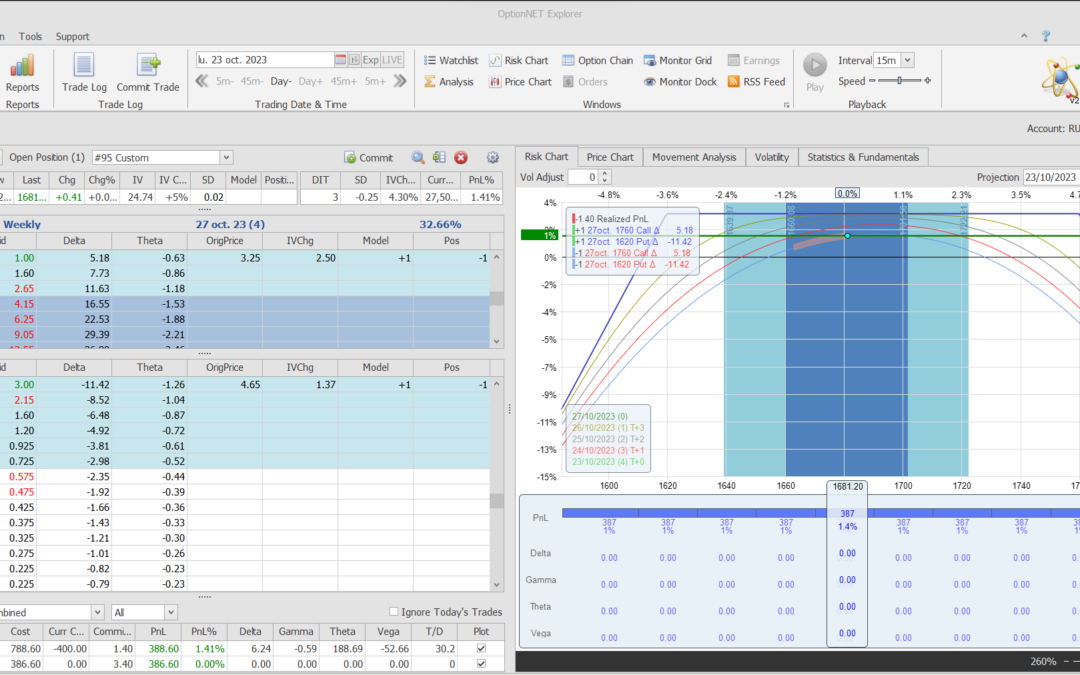Viewport: 1080px width, 675px height.
Task: Switch to the Movement Analysis tab
Action: pos(693,157)
